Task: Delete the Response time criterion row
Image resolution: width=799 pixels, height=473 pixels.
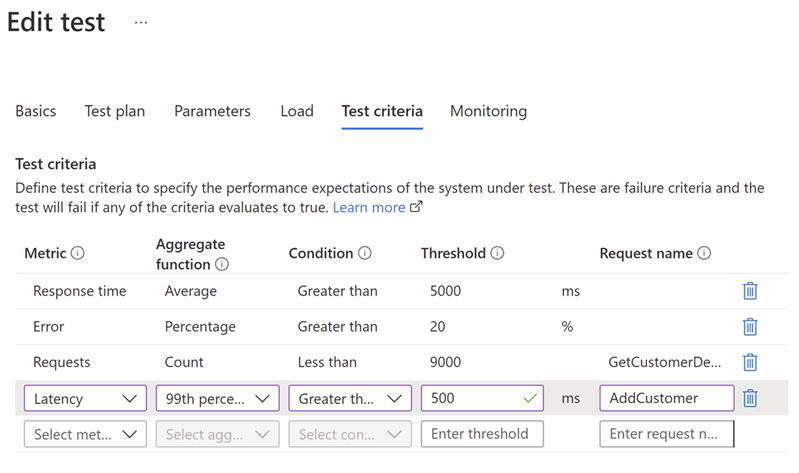Action: coord(750,291)
